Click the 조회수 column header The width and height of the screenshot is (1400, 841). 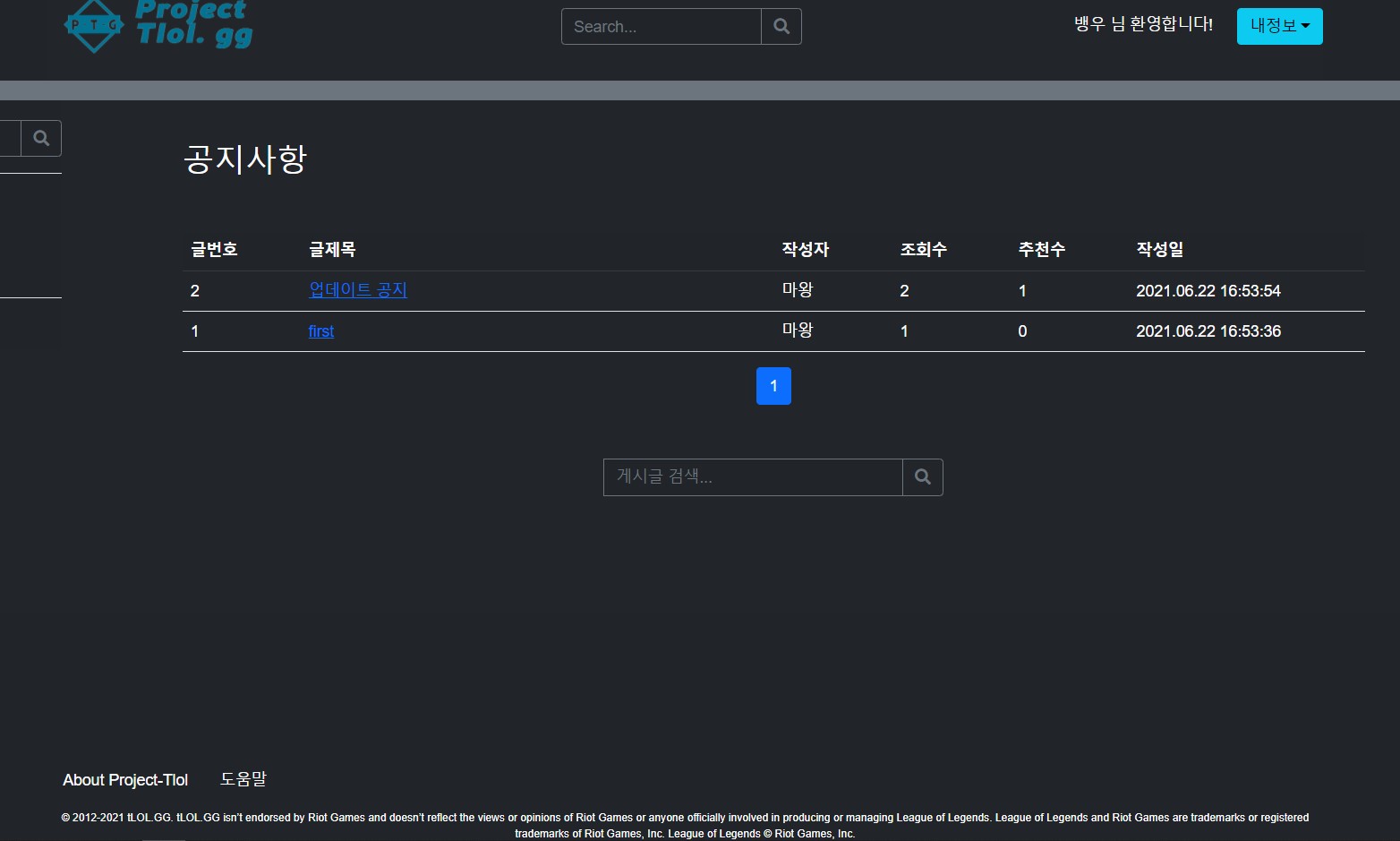(x=924, y=250)
